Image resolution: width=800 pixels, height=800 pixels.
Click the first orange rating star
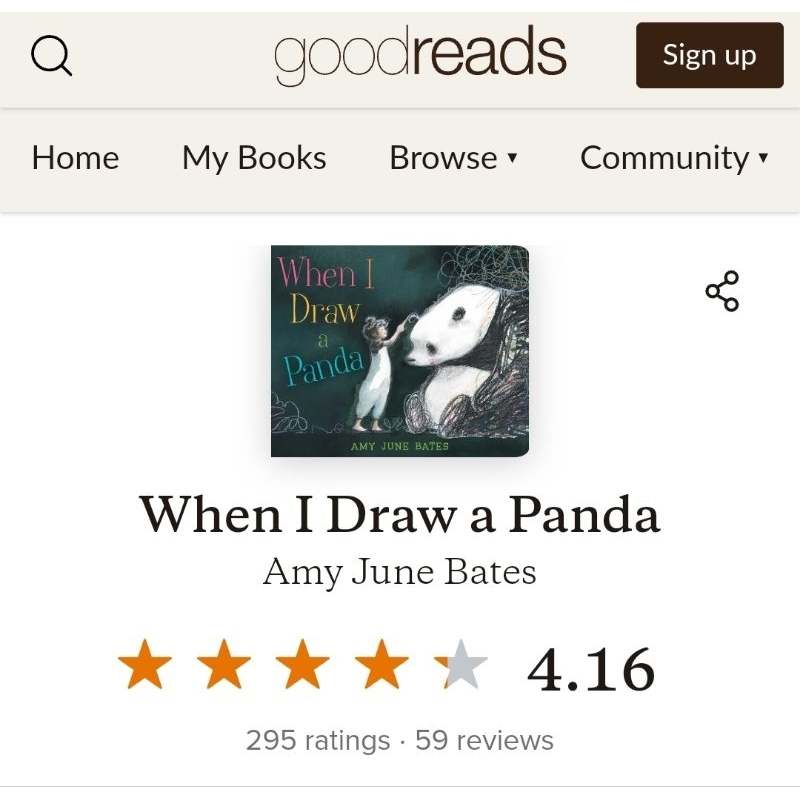(x=145, y=667)
